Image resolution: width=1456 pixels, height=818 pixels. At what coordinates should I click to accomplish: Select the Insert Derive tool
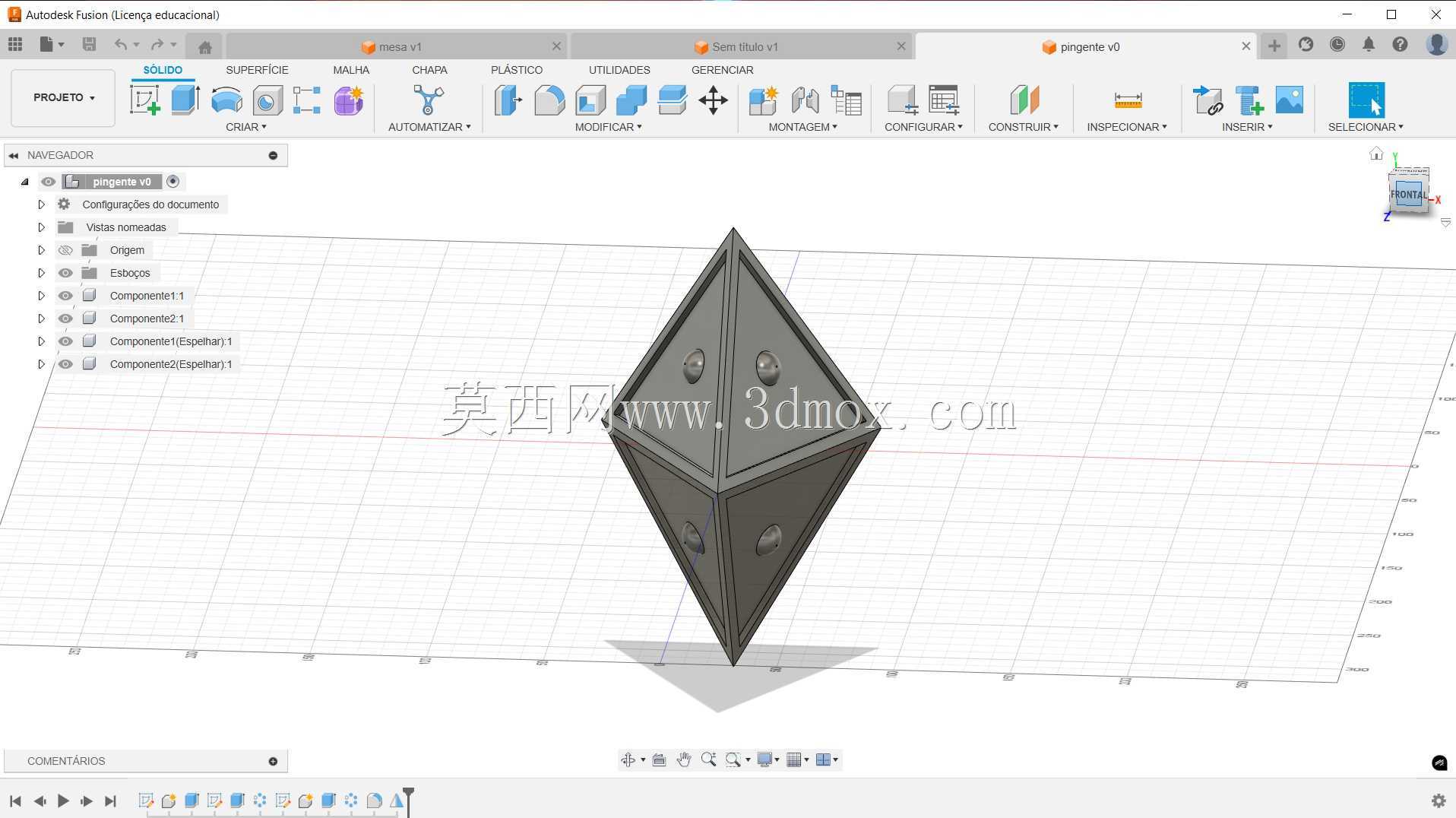tap(1208, 100)
